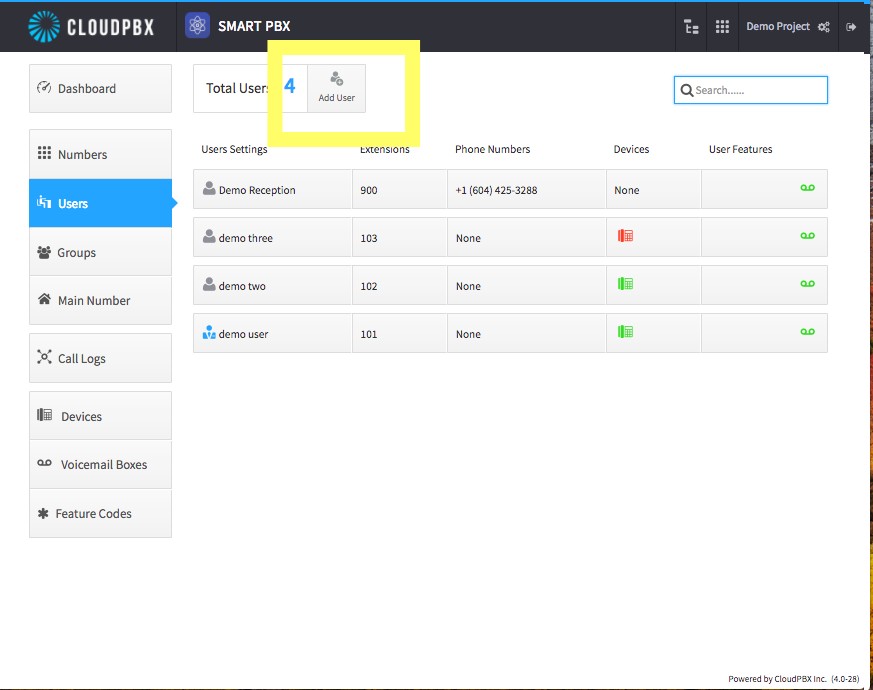Viewport: 873px width, 690px height.
Task: Open voicemail feature icon for Demo Reception
Action: click(807, 188)
